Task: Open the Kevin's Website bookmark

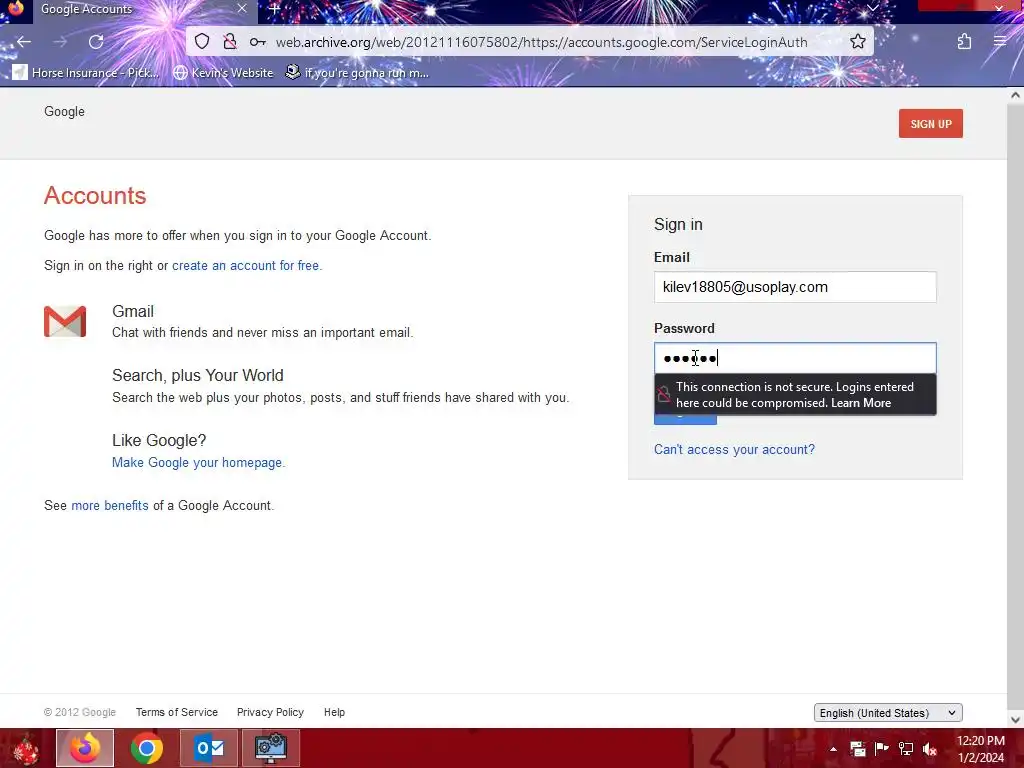Action: pos(224,72)
